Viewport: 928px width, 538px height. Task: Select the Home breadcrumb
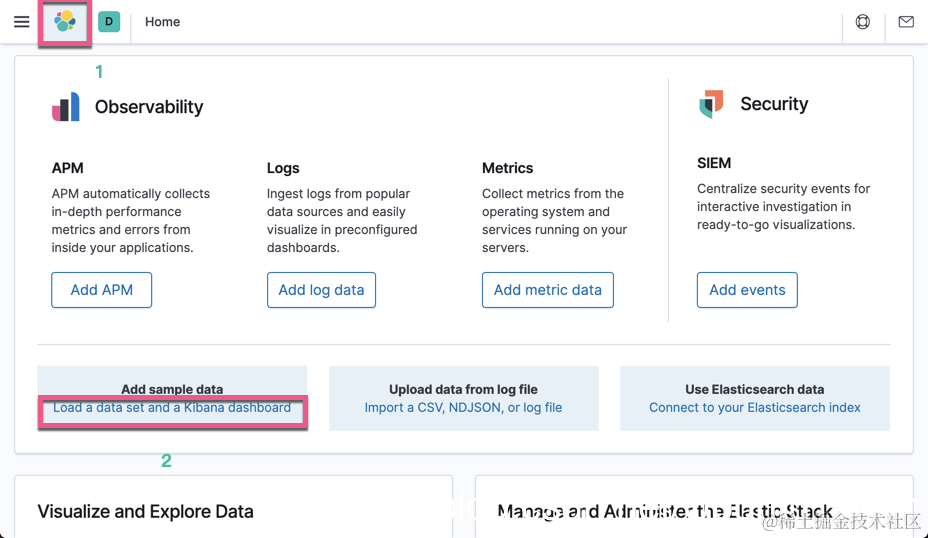162,22
